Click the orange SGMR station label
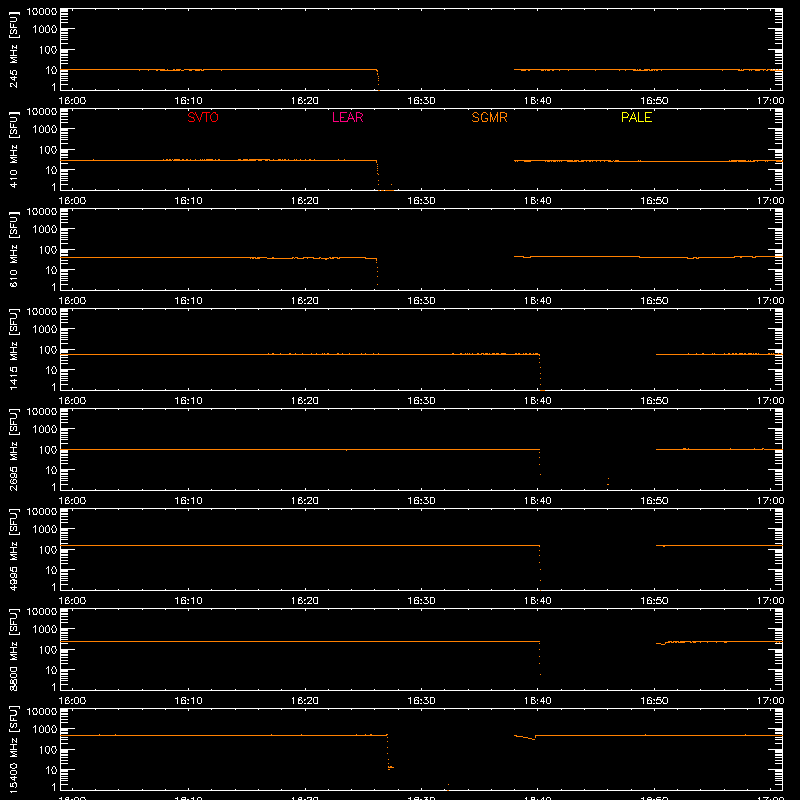Viewport: 800px width, 800px height. 489,117
